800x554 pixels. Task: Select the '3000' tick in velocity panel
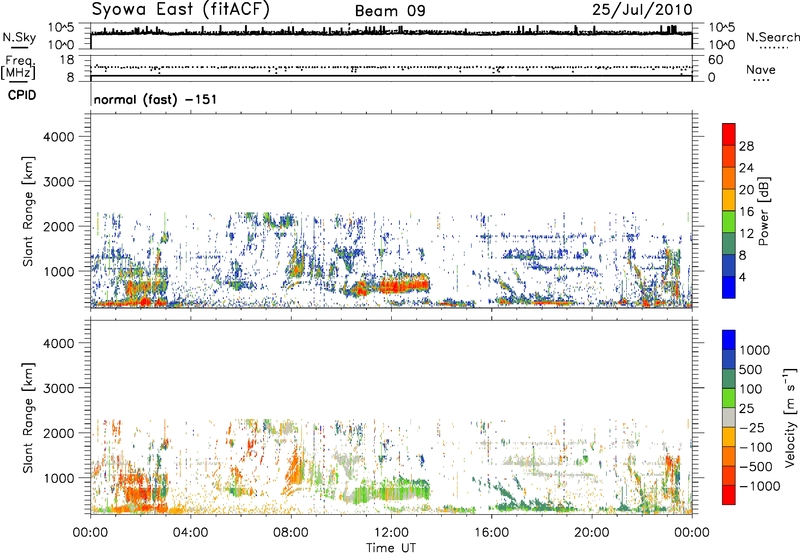[x=59, y=388]
